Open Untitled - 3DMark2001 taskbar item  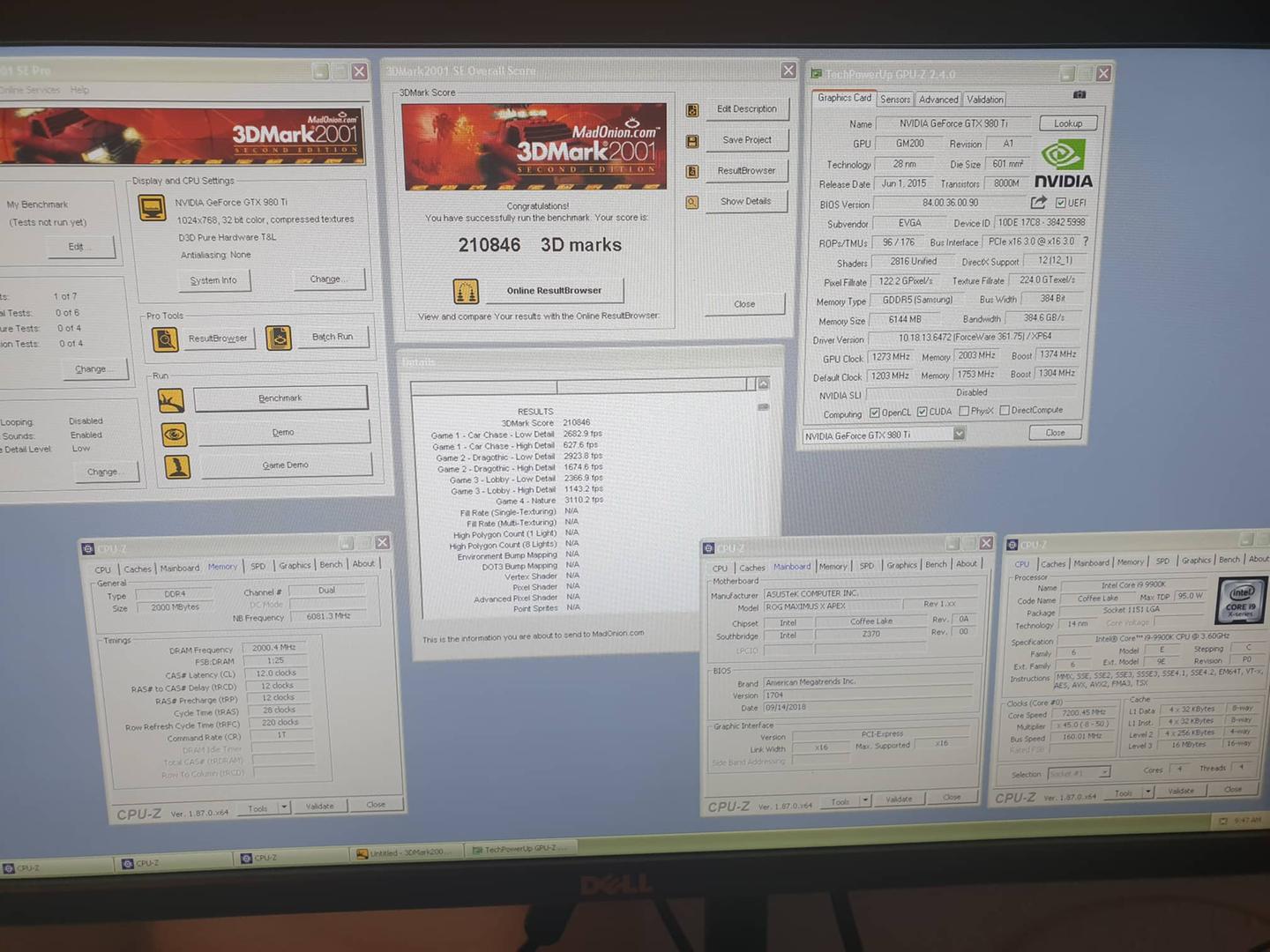405,852
